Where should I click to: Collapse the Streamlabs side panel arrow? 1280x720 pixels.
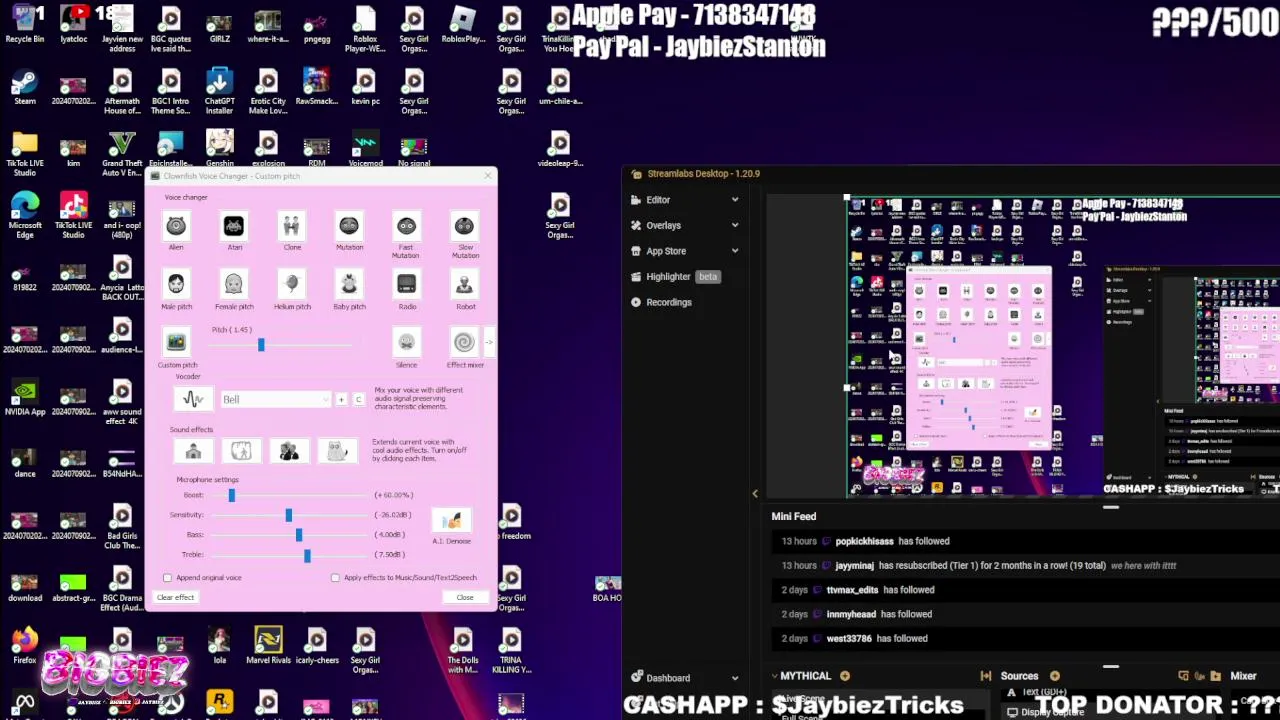pyautogui.click(x=755, y=493)
